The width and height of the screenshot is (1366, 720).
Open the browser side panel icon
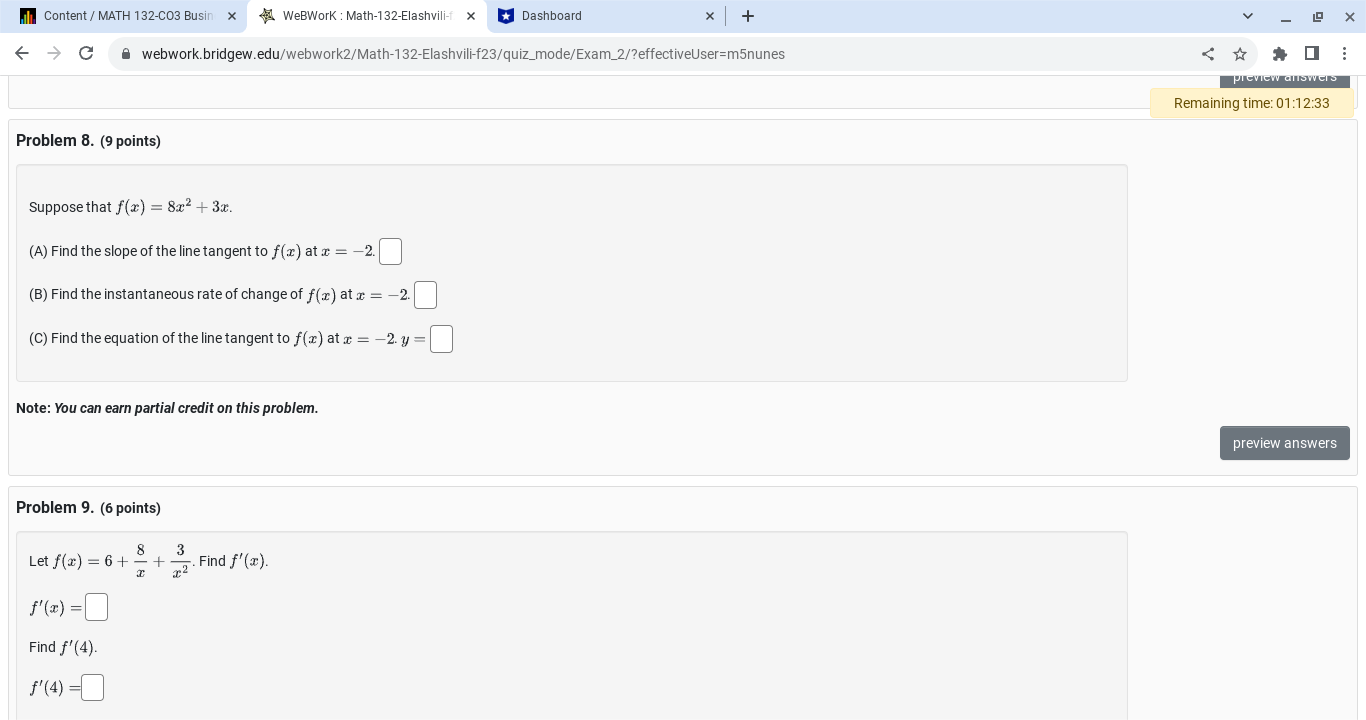pos(1312,54)
